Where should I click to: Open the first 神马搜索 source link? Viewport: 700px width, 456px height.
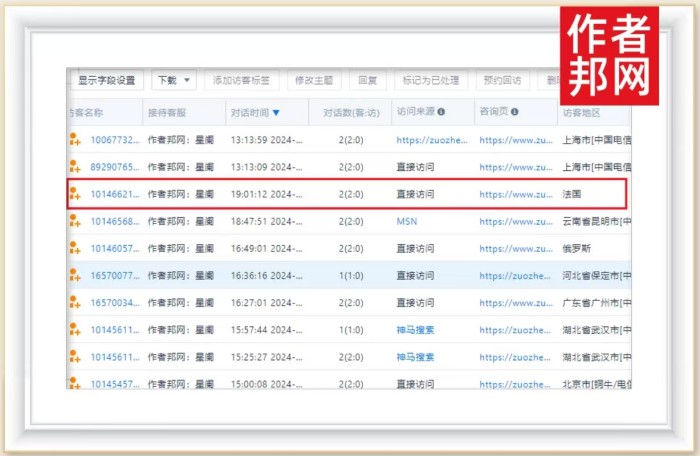(415, 329)
